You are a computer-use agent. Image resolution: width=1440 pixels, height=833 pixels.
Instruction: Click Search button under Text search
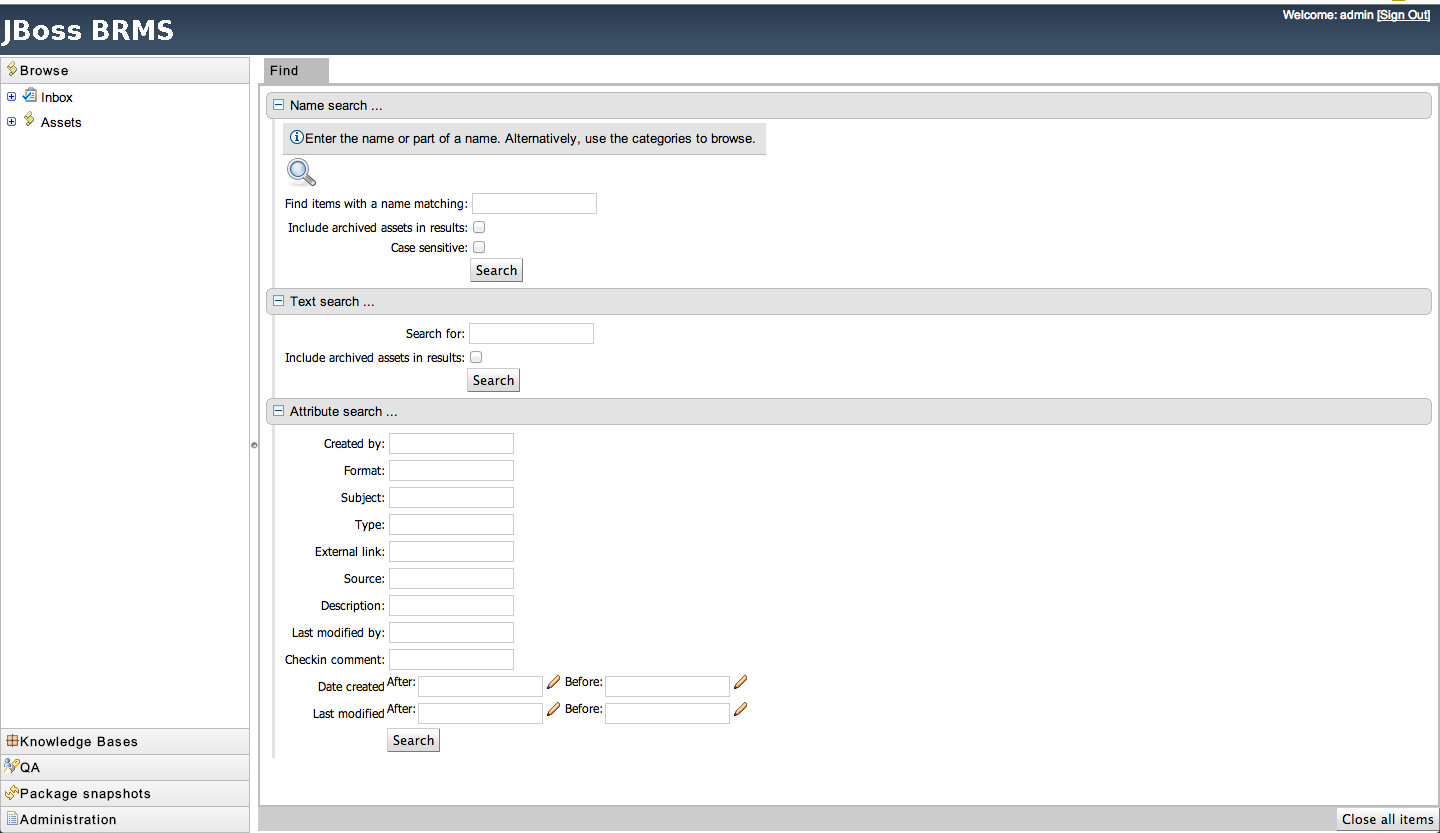[493, 380]
